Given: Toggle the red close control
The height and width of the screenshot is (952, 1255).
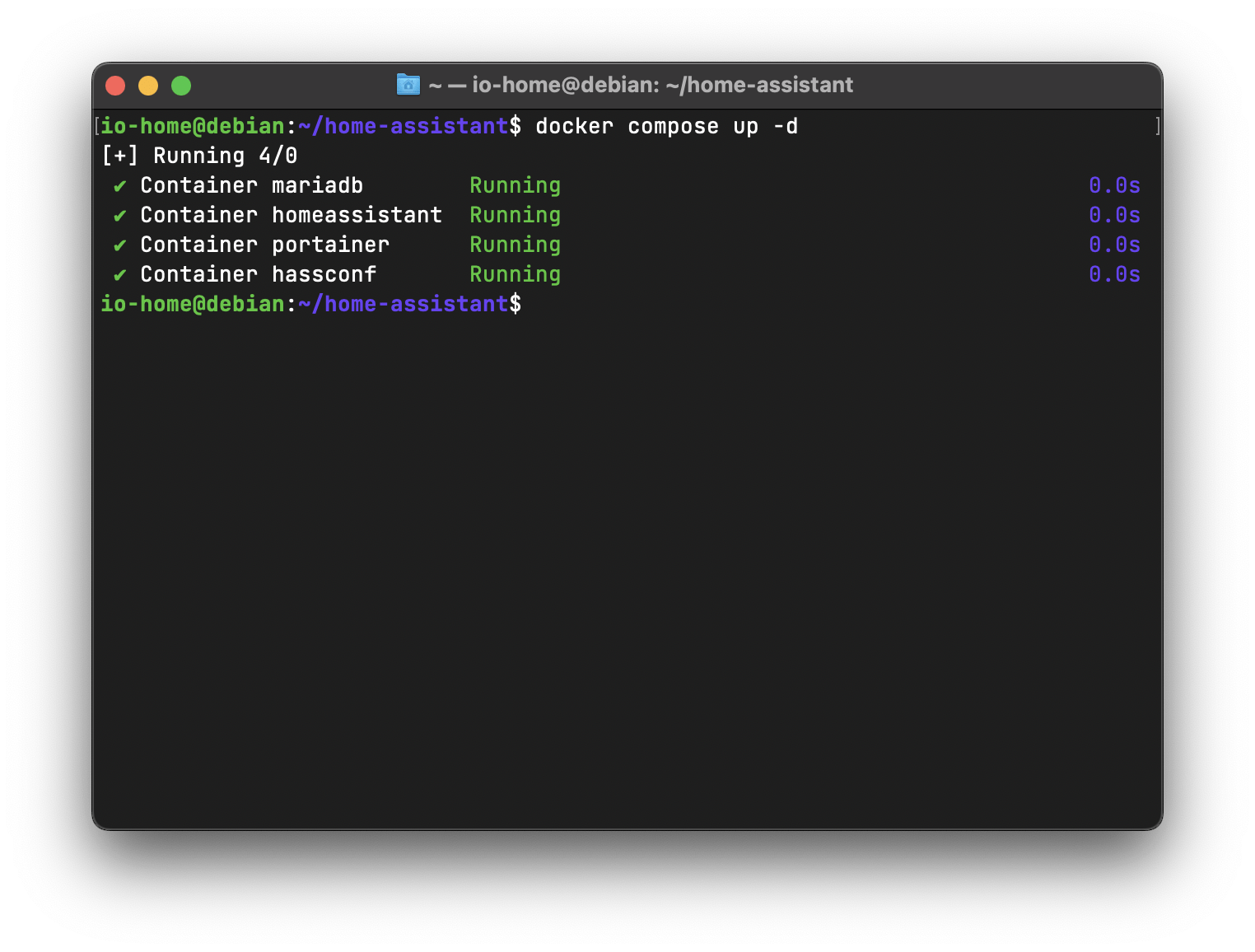Looking at the screenshot, I should pyautogui.click(x=115, y=85).
